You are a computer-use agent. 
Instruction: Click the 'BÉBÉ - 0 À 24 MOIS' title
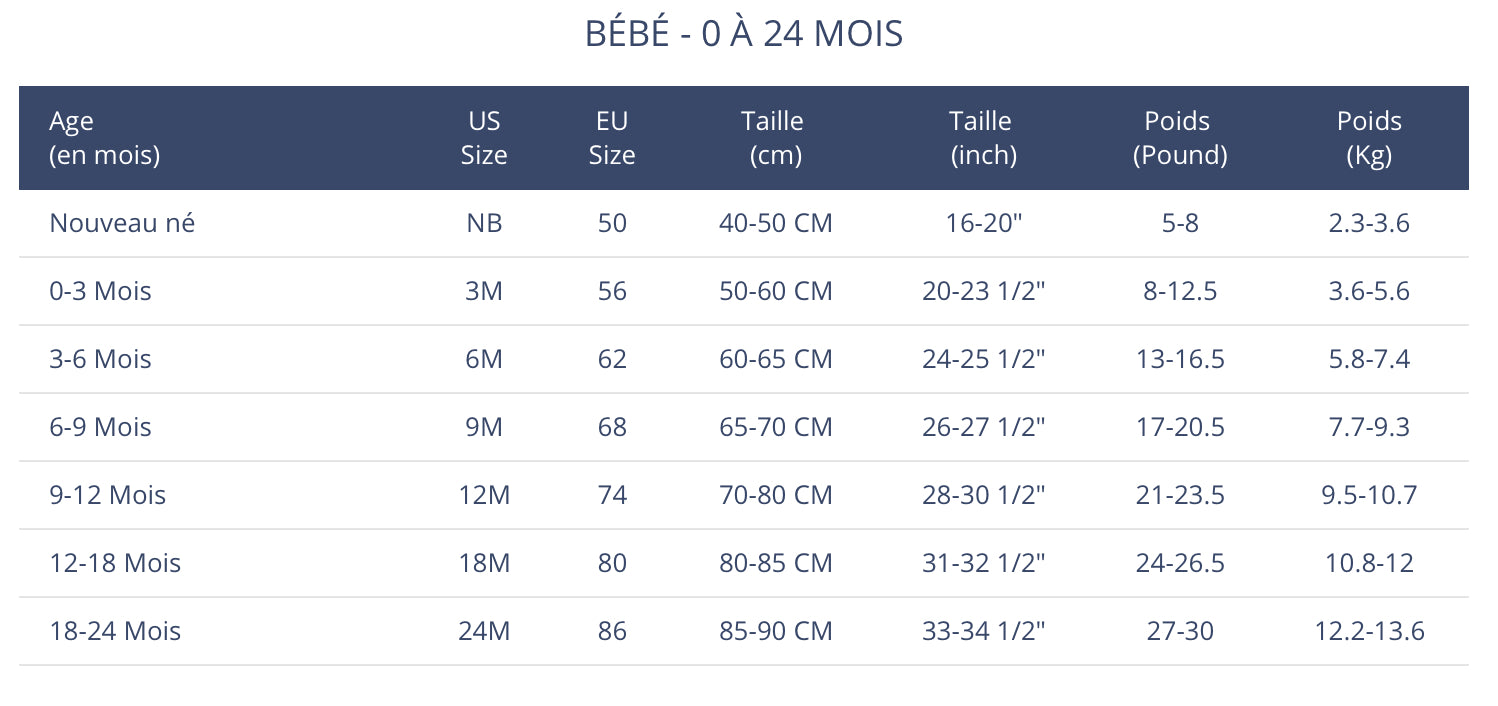[x=743, y=35]
